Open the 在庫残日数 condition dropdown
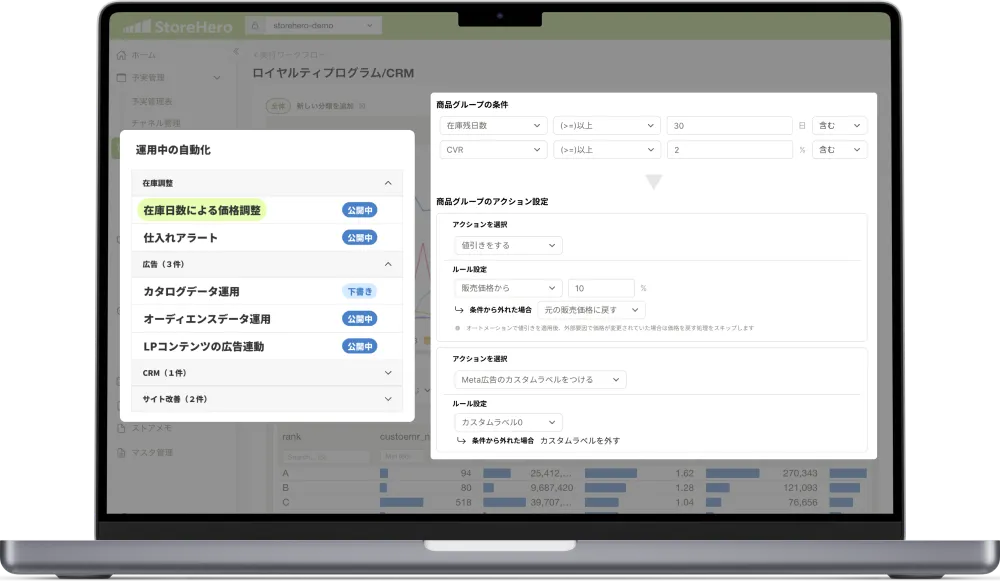This screenshot has width=1000, height=581. (x=492, y=126)
